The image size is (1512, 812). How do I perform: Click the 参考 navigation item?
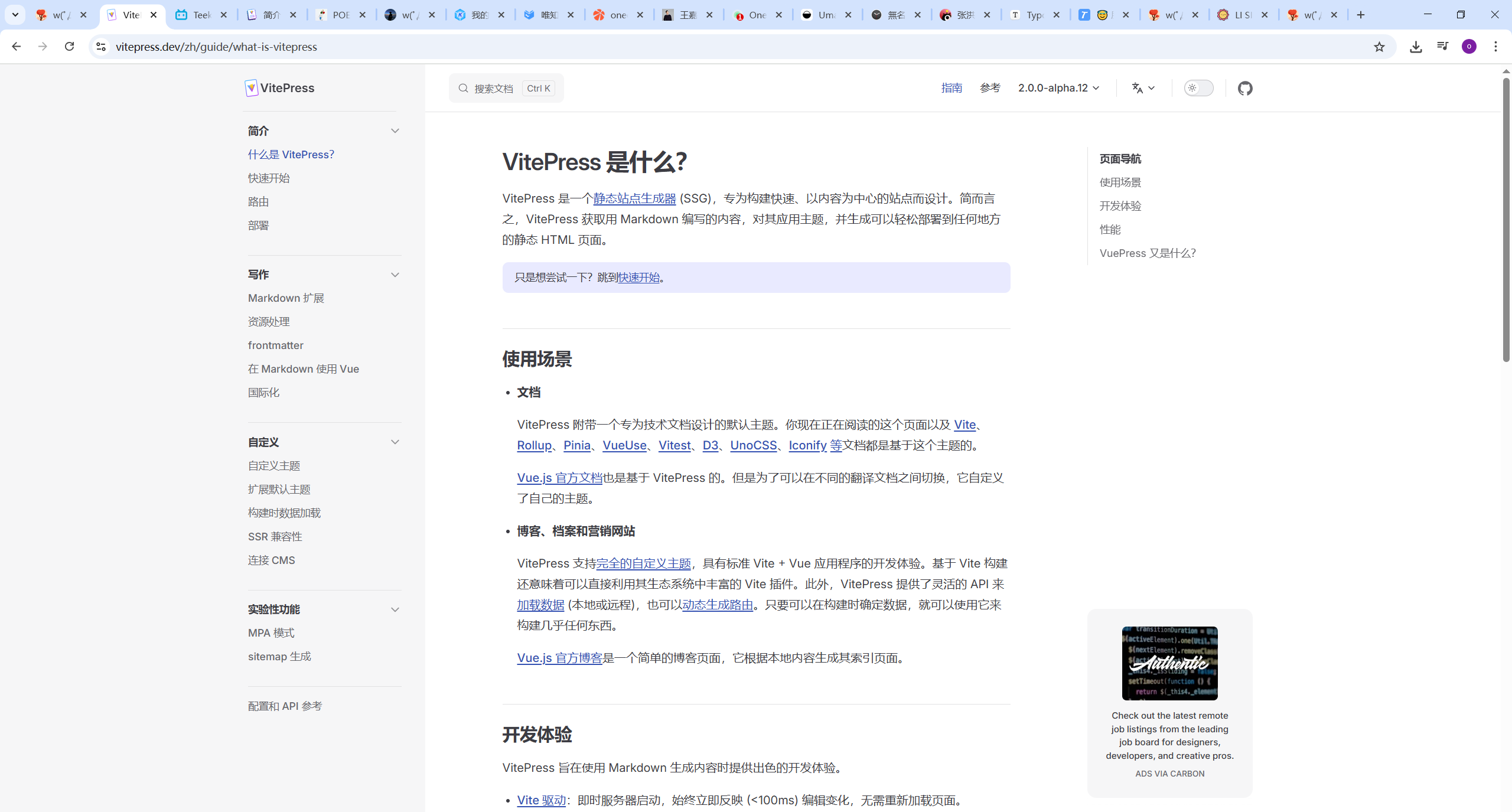[990, 88]
